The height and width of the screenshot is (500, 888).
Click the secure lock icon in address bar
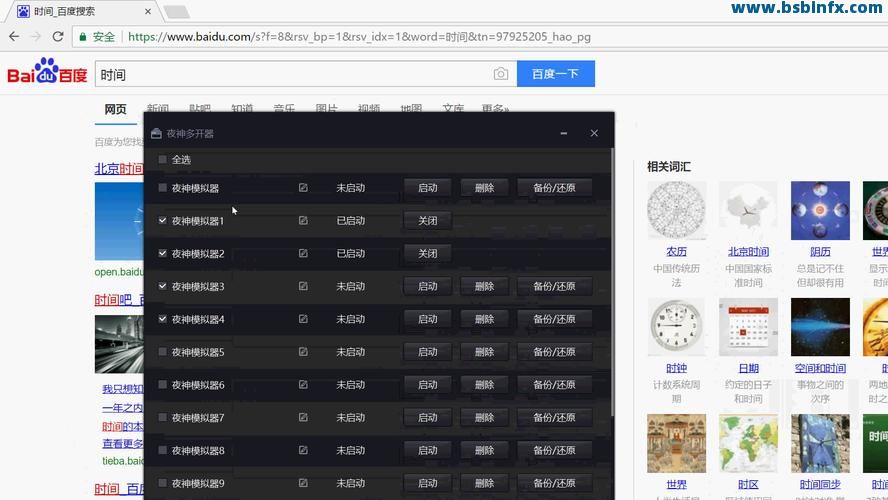pyautogui.click(x=83, y=37)
